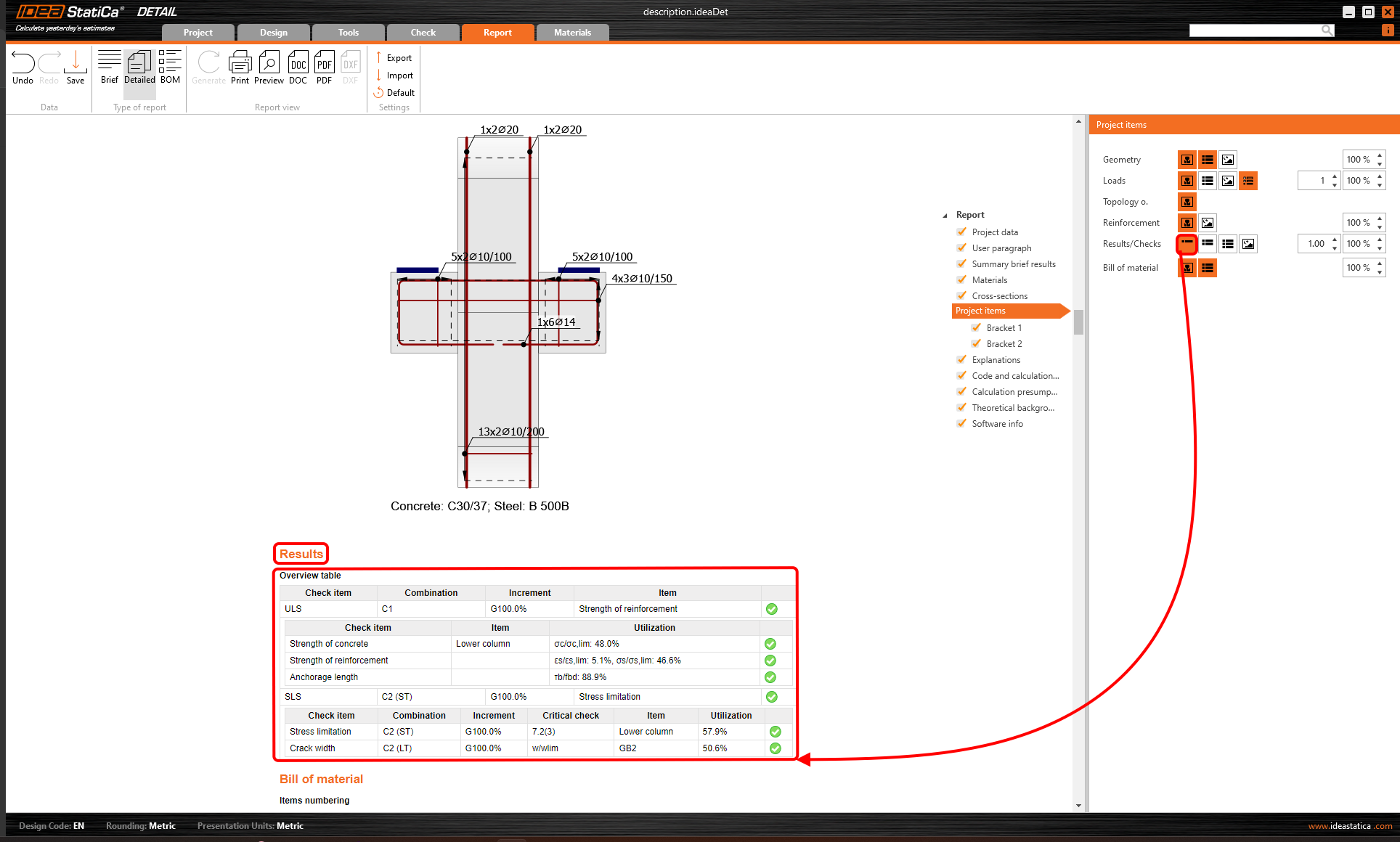Decrease Geometry scale percentage stepper

[x=1380, y=164]
